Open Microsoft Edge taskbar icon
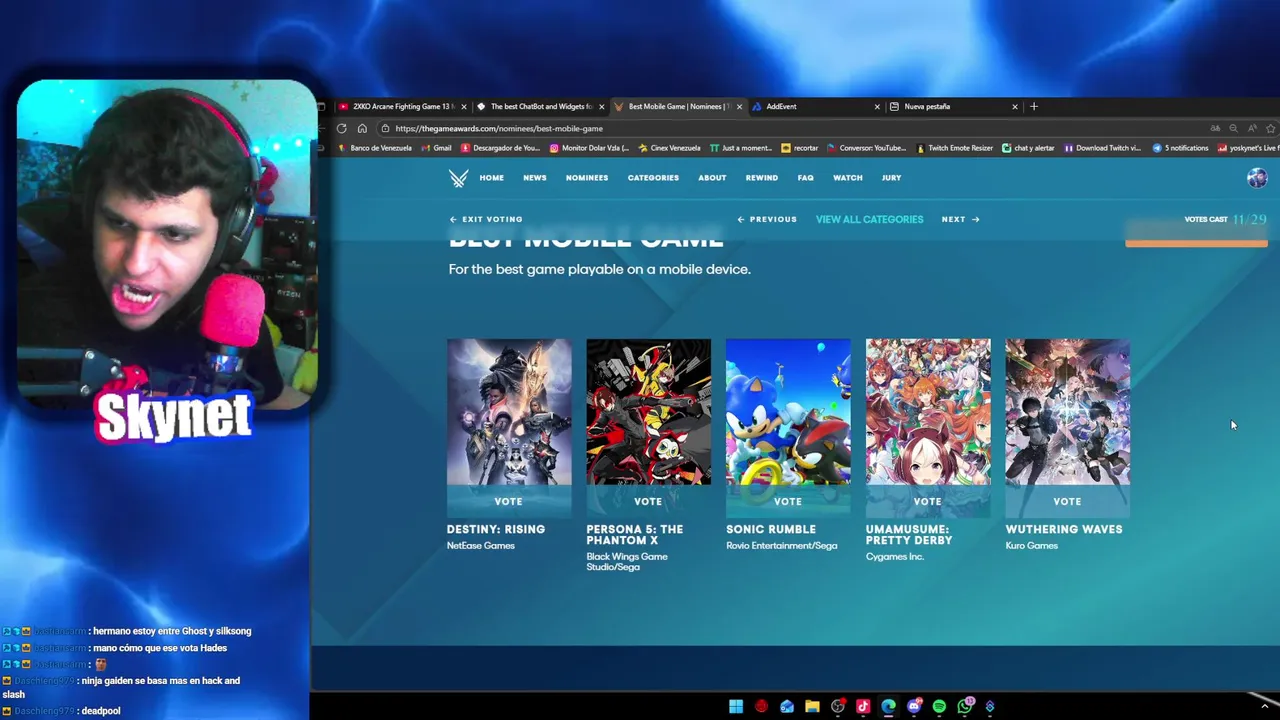The width and height of the screenshot is (1280, 720). (x=888, y=707)
